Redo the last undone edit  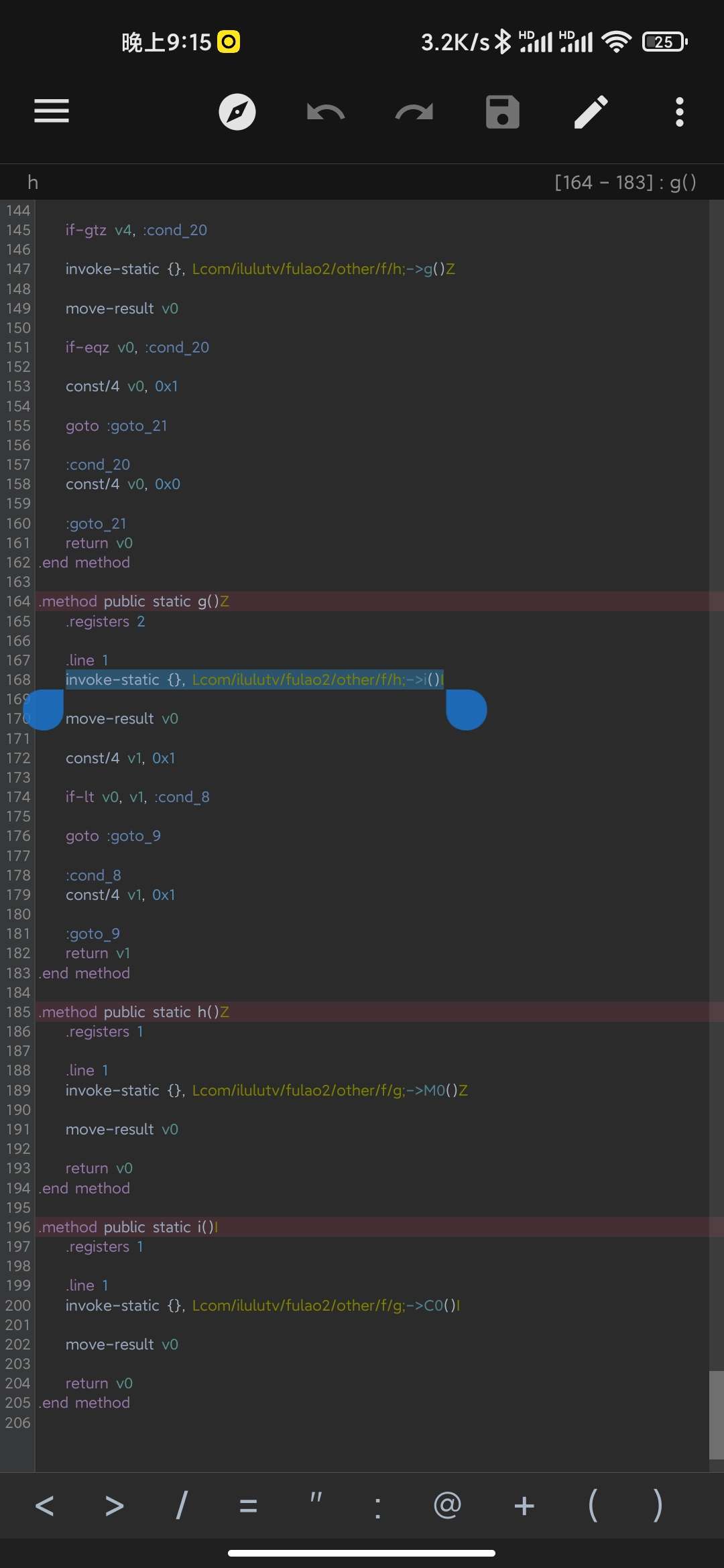point(414,112)
